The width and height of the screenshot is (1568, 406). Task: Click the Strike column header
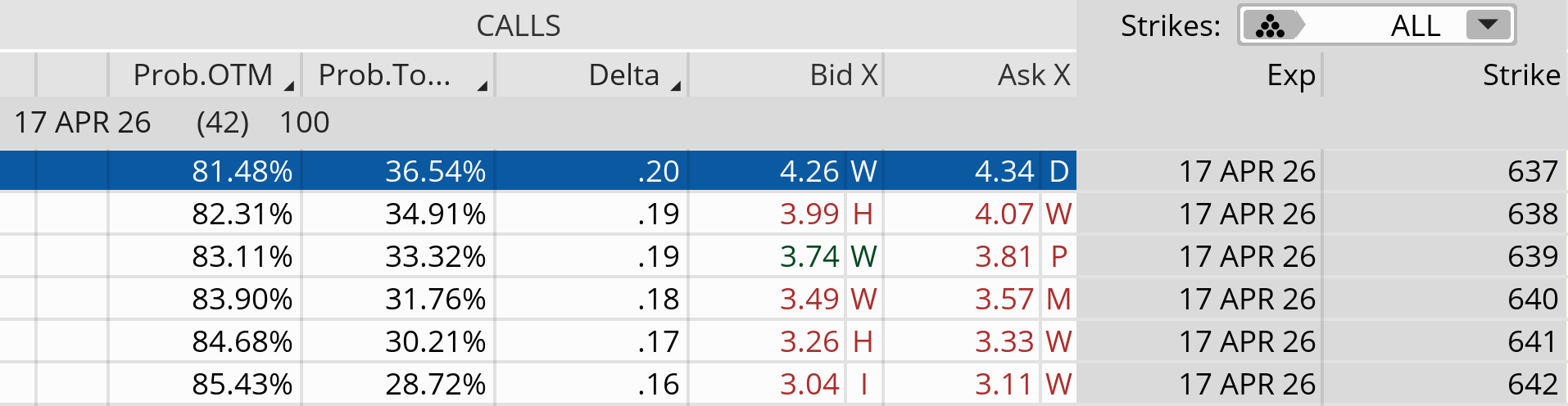[1520, 75]
